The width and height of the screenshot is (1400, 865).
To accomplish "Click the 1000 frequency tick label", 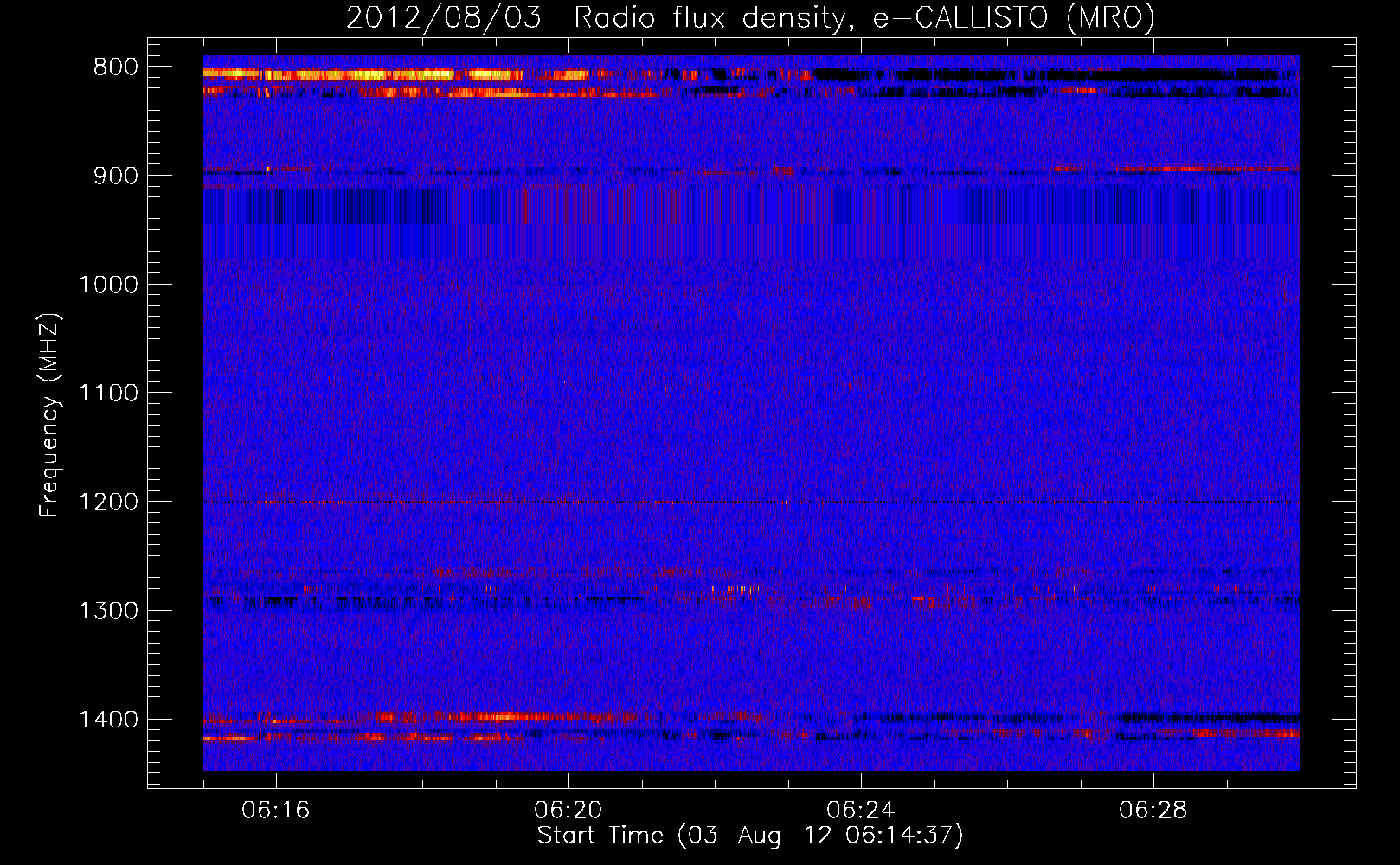I will pos(108,285).
